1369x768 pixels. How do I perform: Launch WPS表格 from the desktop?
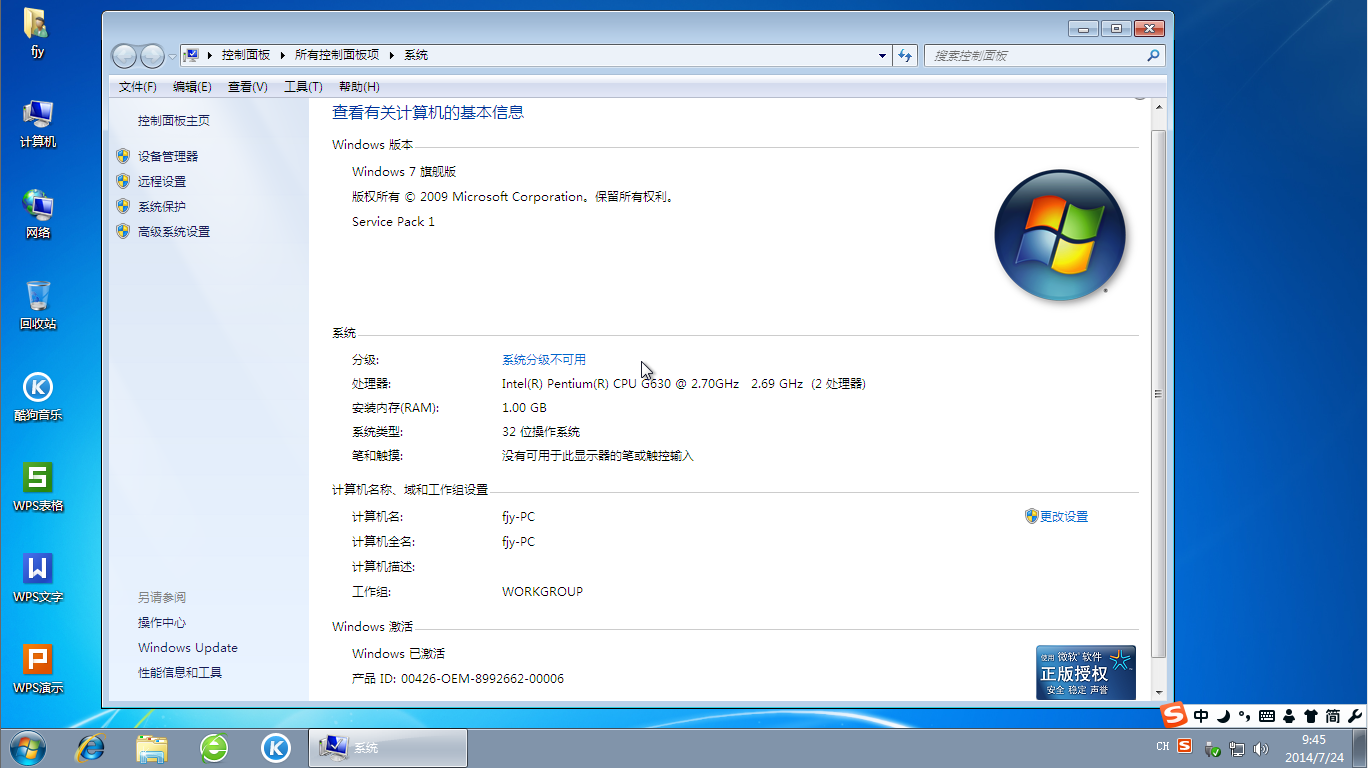pyautogui.click(x=37, y=487)
